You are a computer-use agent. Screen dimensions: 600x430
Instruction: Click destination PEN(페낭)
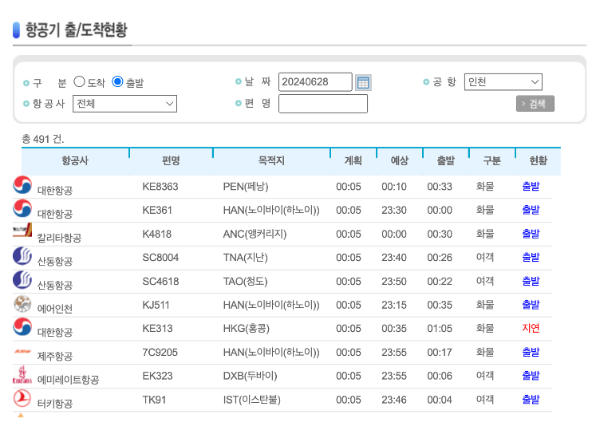coord(246,187)
